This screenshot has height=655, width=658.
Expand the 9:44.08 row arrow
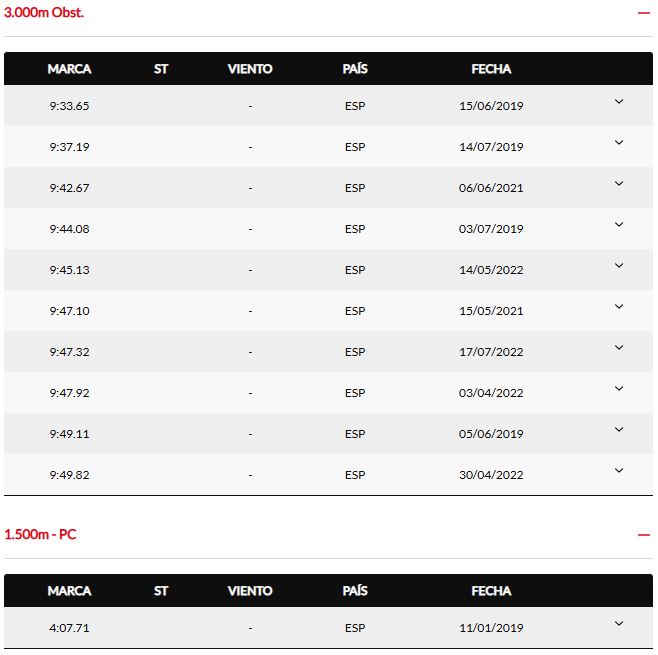click(x=619, y=225)
